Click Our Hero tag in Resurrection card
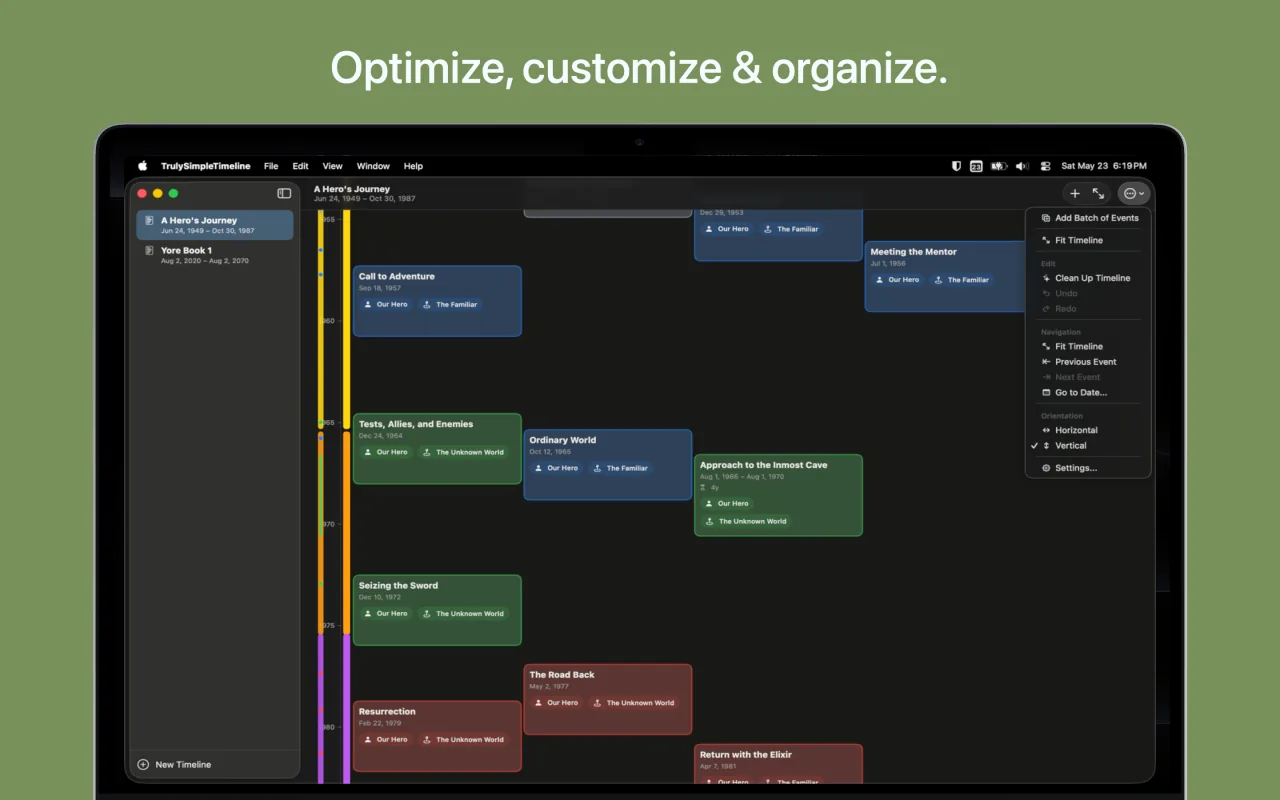Image resolution: width=1280 pixels, height=800 pixels. [x=385, y=739]
